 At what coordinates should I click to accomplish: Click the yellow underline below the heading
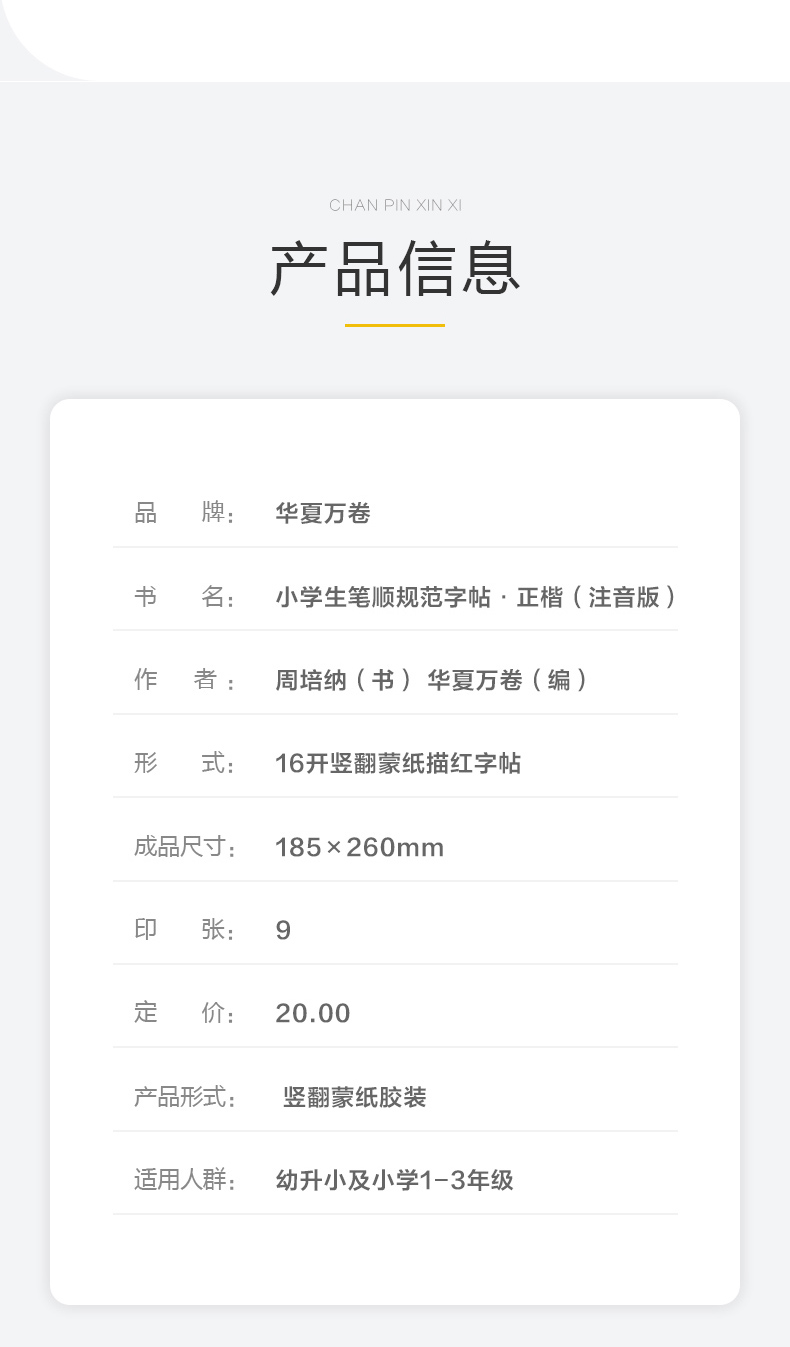395,325
